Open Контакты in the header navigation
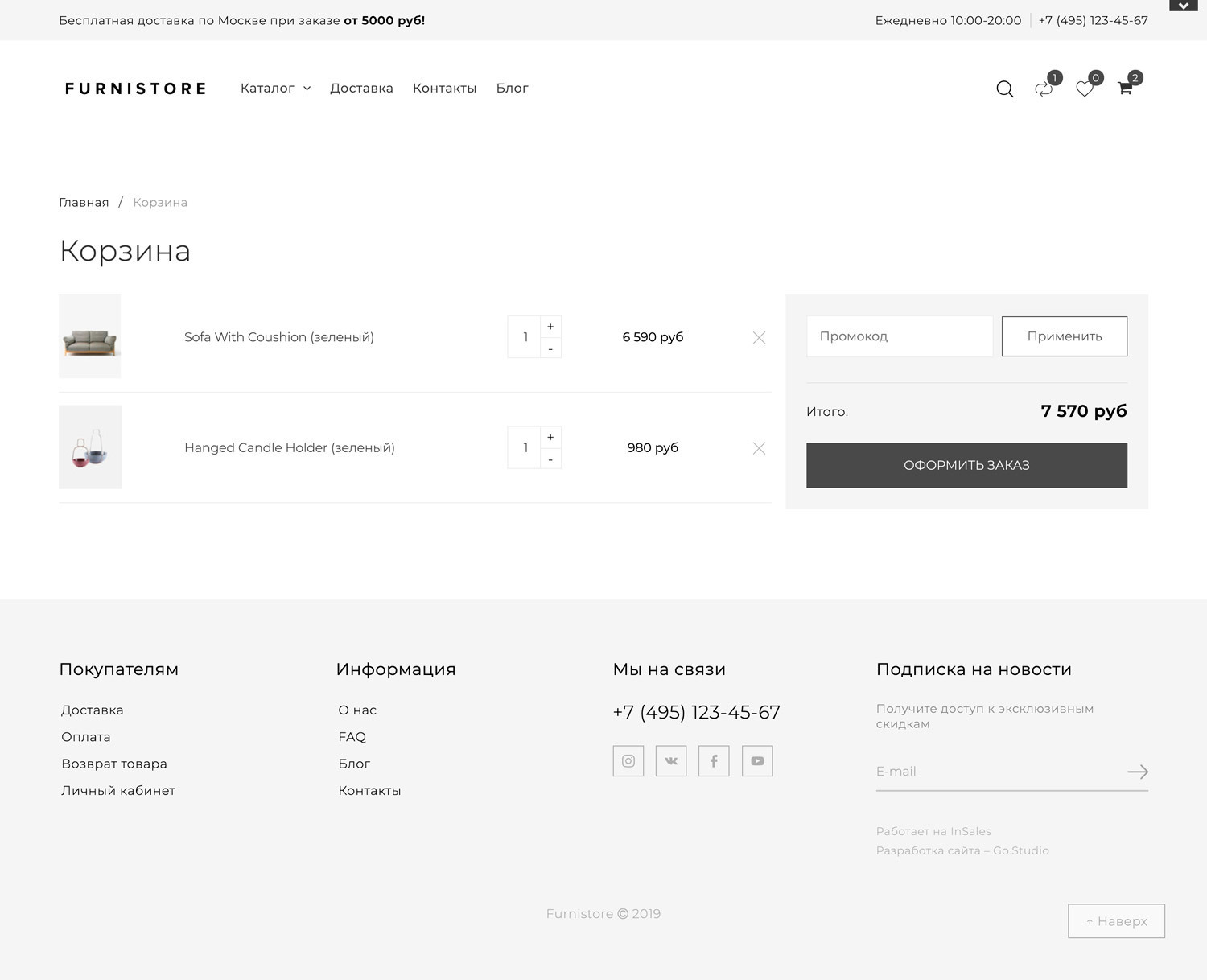1207x980 pixels. (444, 88)
